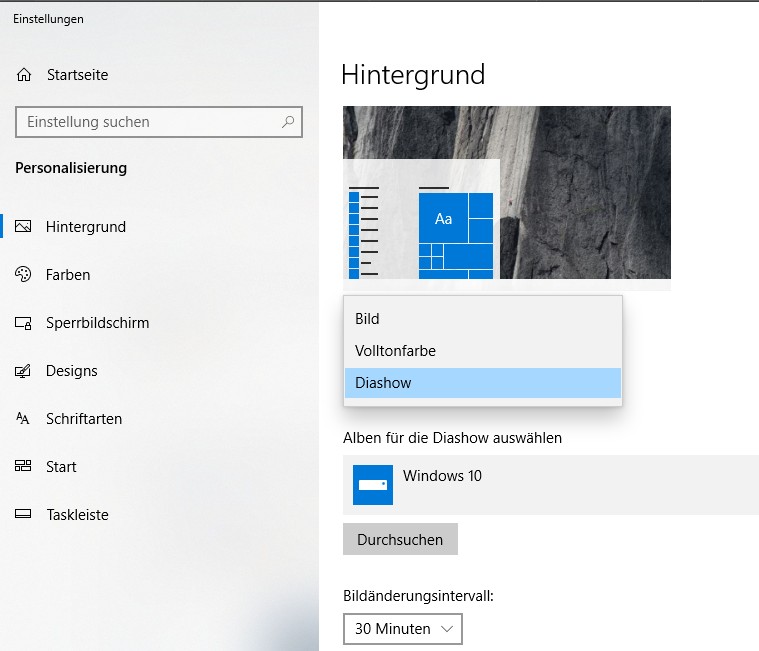Click the Farben palette icon
The width and height of the screenshot is (759, 651).
click(x=23, y=274)
